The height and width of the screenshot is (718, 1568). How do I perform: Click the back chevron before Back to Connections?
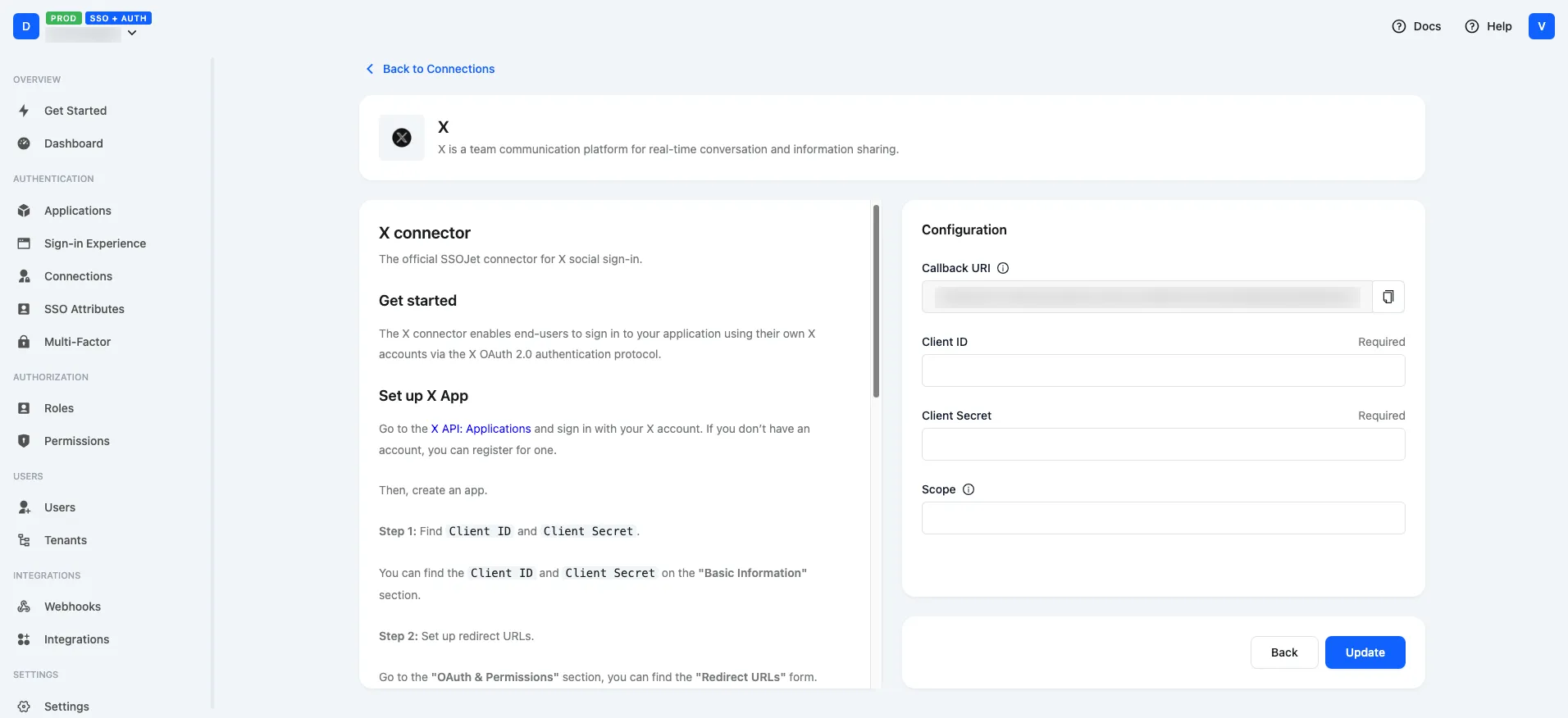click(x=370, y=69)
